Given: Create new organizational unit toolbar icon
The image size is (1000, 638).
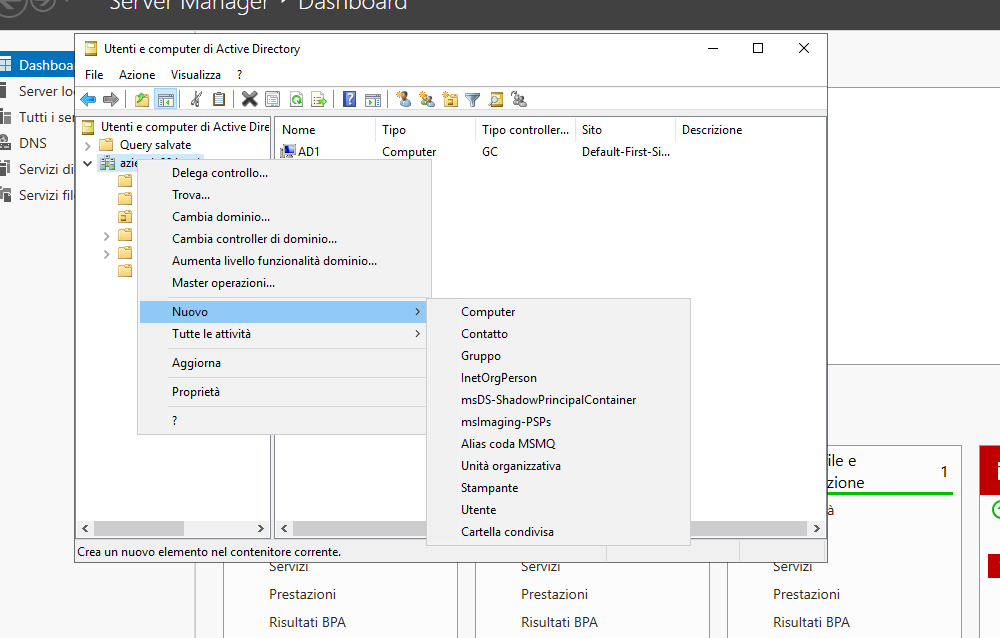Looking at the screenshot, I should (450, 100).
